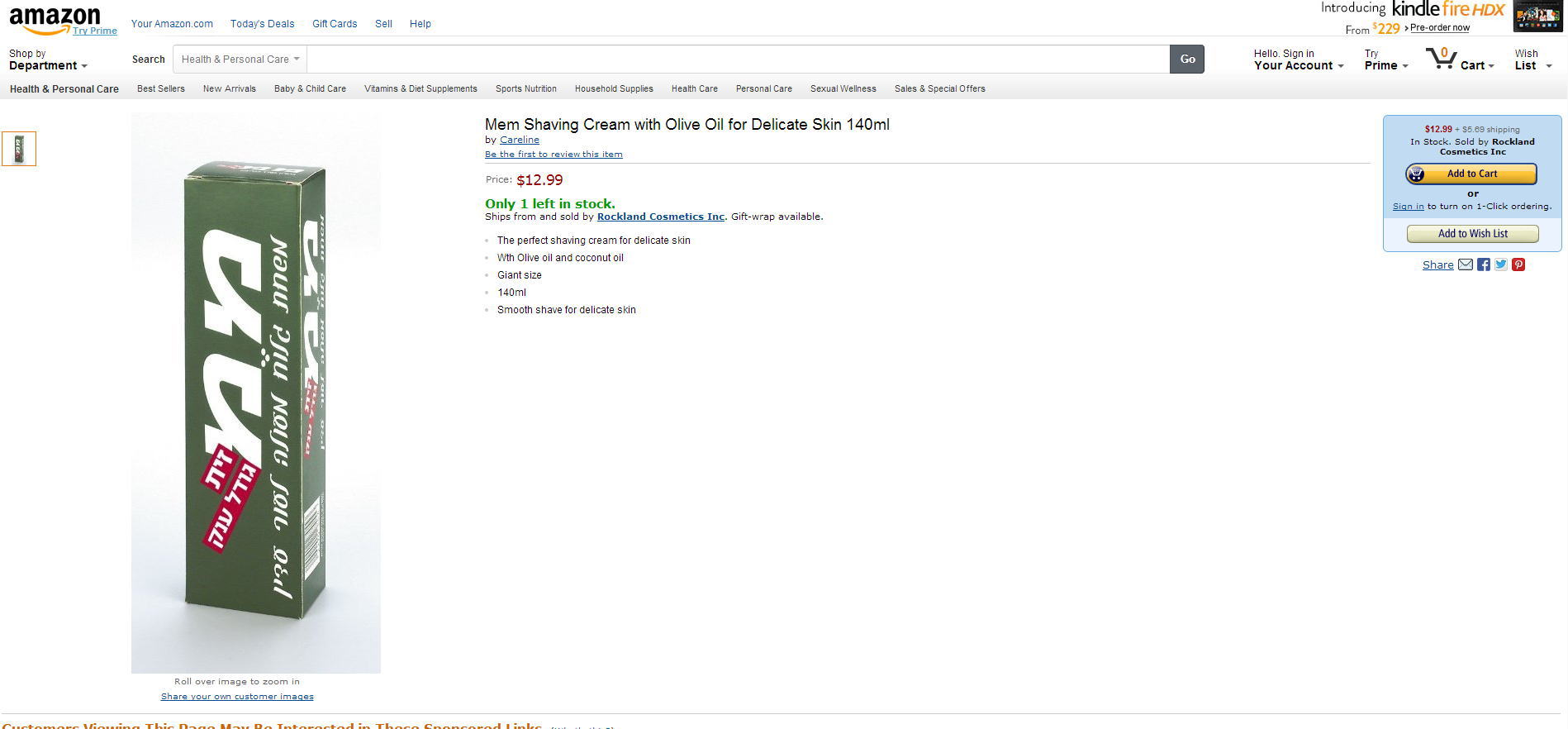Share the product via email icon

click(x=1465, y=264)
